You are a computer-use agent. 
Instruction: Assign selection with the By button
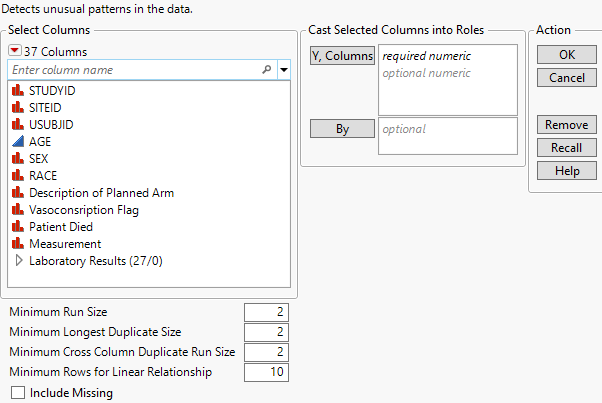(341, 129)
